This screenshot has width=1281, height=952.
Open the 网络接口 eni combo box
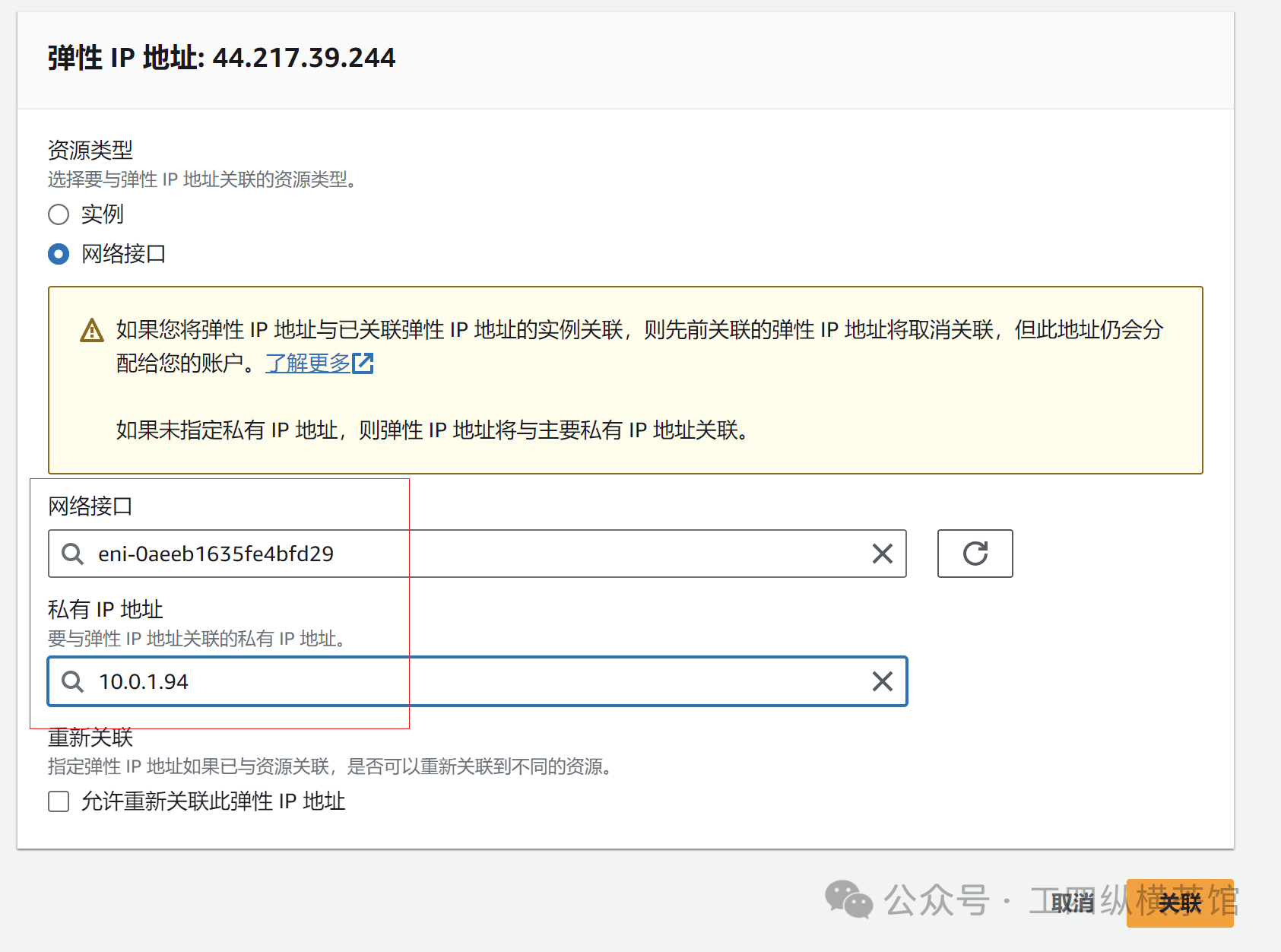(x=471, y=554)
